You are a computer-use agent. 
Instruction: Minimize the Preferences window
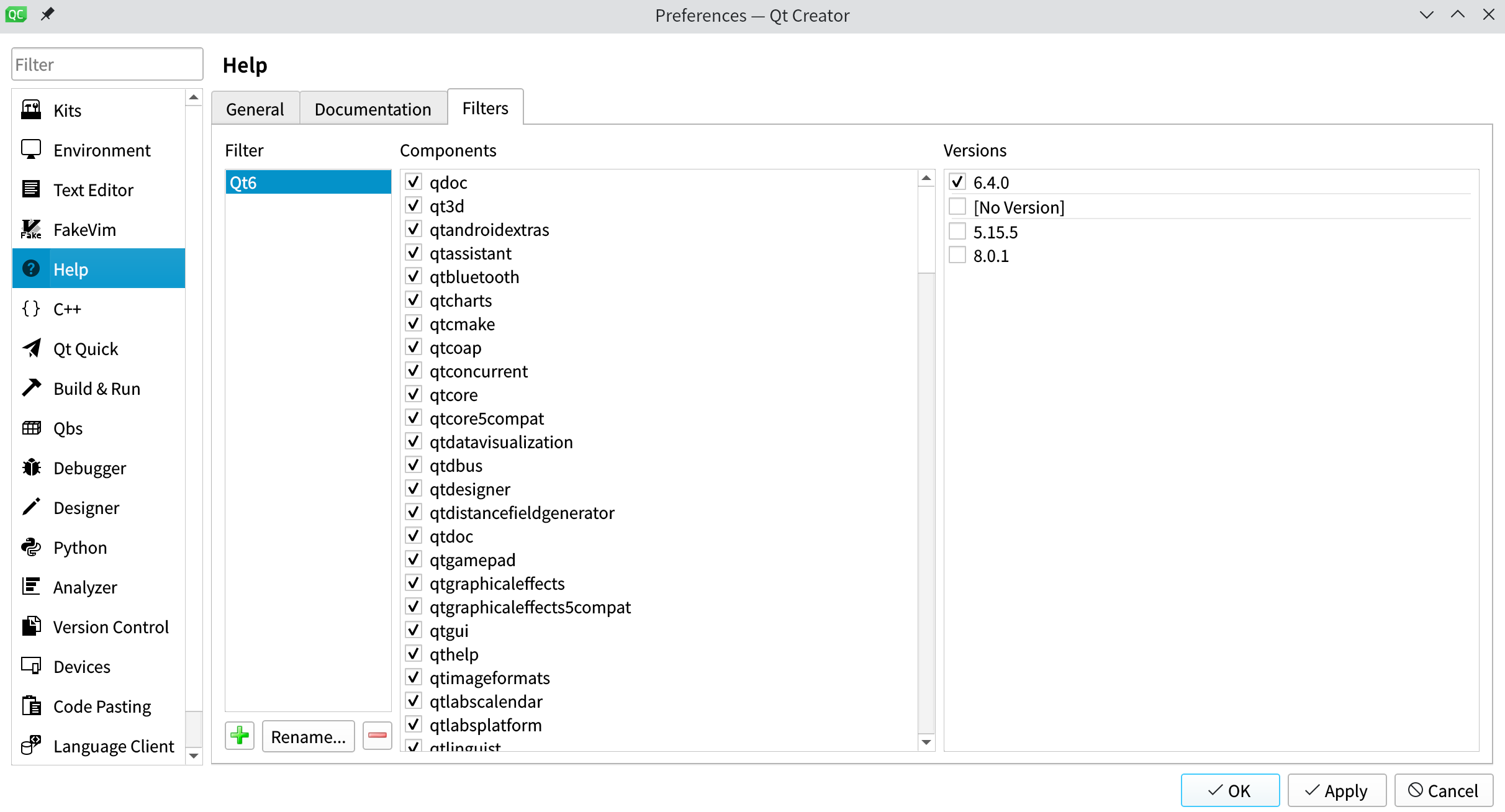[1427, 14]
